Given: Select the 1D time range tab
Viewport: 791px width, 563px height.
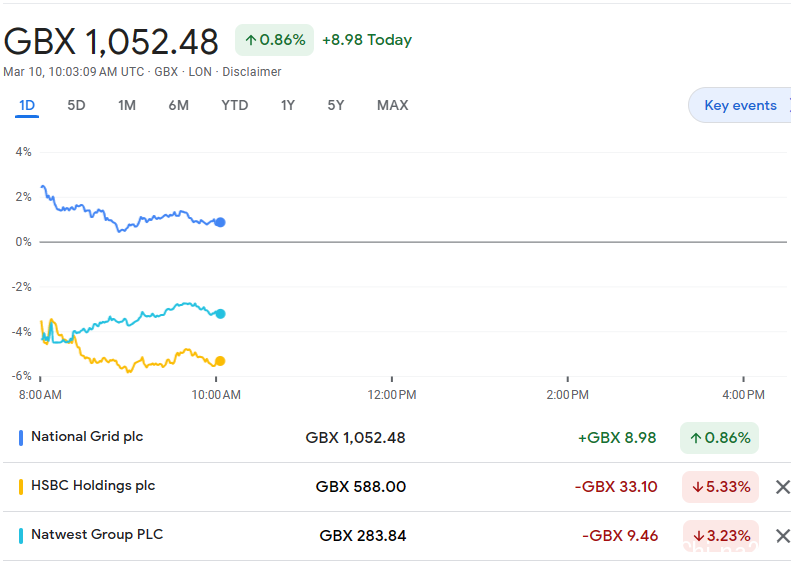Looking at the screenshot, I should pyautogui.click(x=27, y=105).
